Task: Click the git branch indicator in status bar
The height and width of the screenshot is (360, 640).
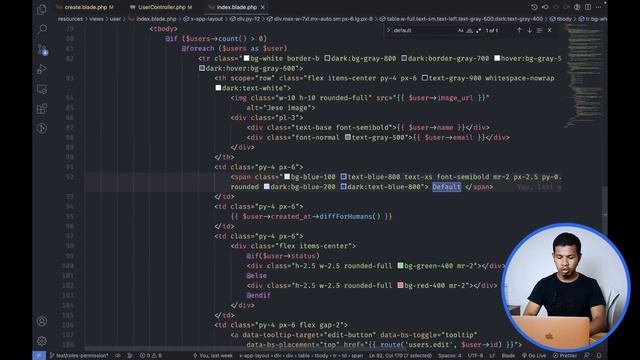Action: tap(79, 356)
